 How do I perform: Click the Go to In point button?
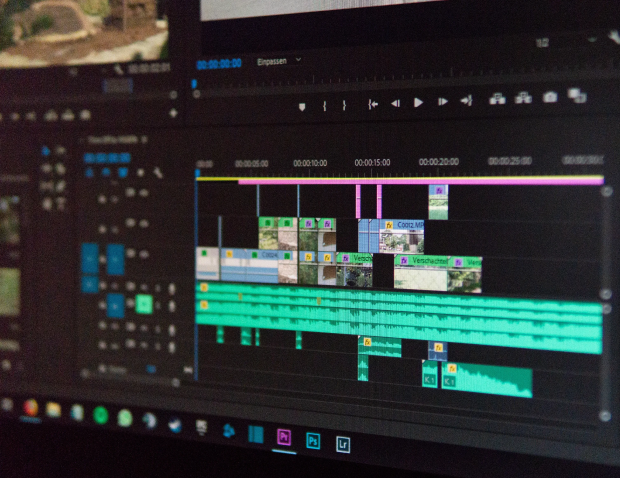click(372, 103)
